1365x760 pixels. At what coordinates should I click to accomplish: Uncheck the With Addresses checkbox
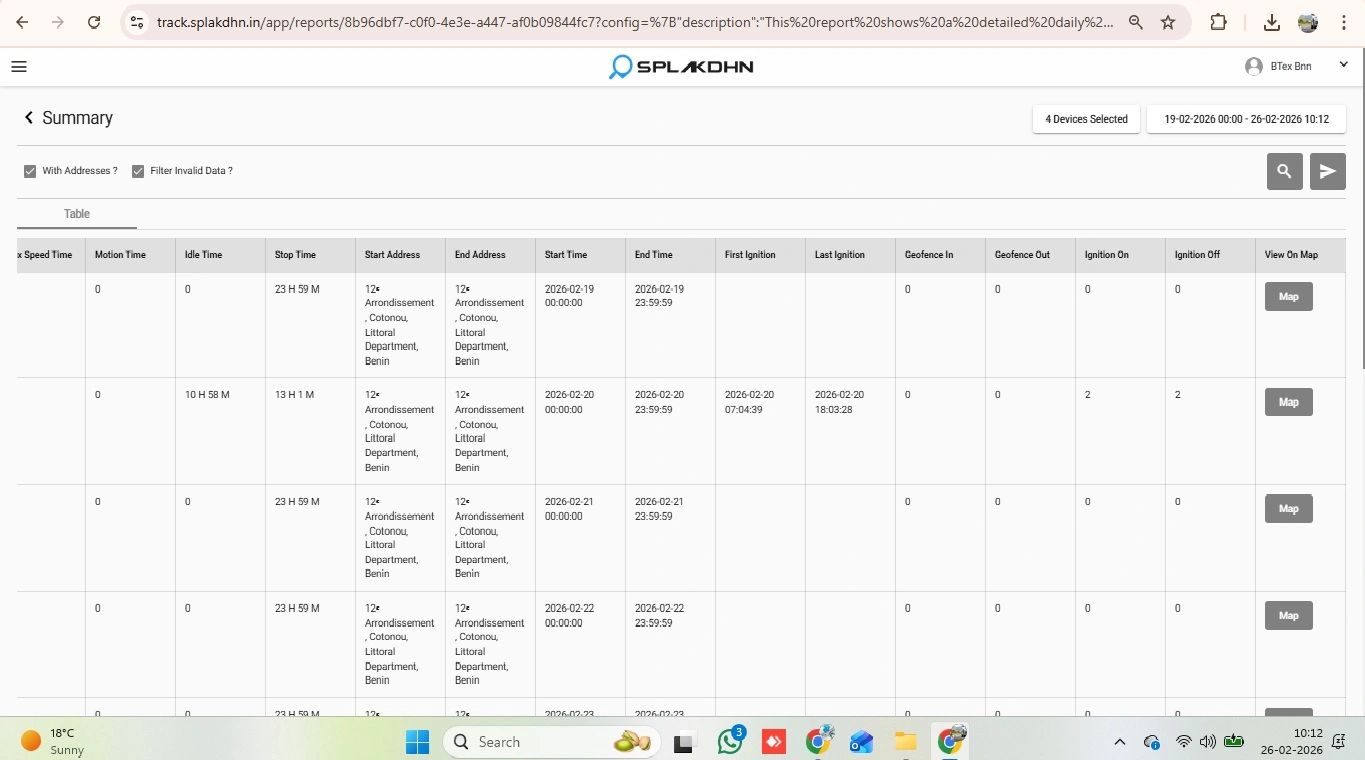30,171
